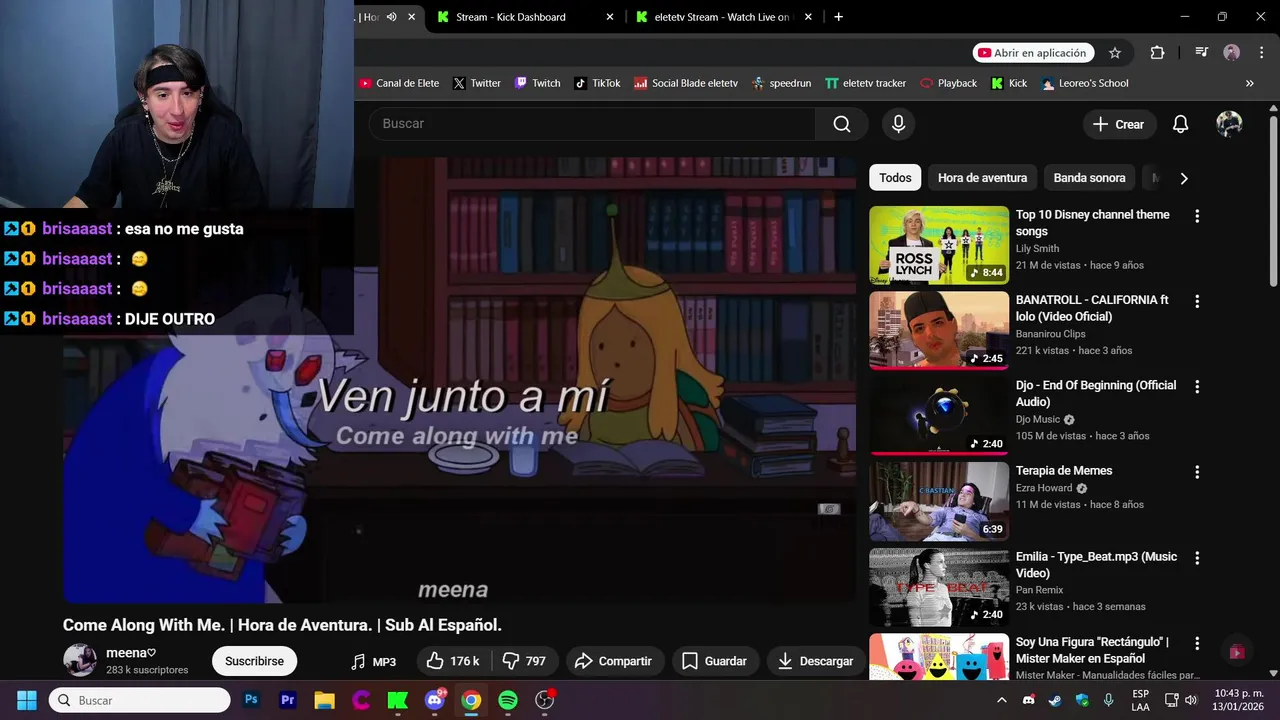Image resolution: width=1280 pixels, height=720 pixels.
Task: Open the Twitch bookmark
Action: [537, 83]
